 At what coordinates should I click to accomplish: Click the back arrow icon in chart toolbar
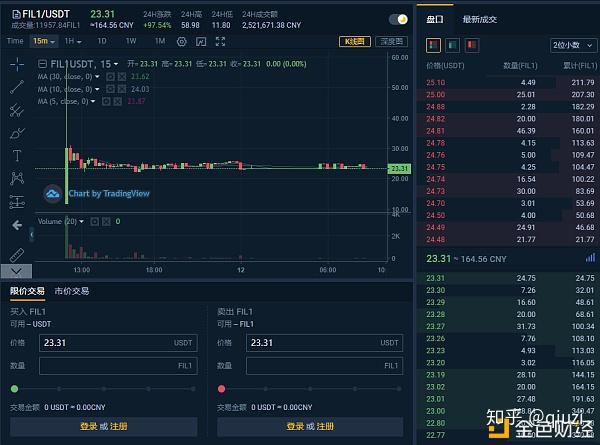[17, 225]
